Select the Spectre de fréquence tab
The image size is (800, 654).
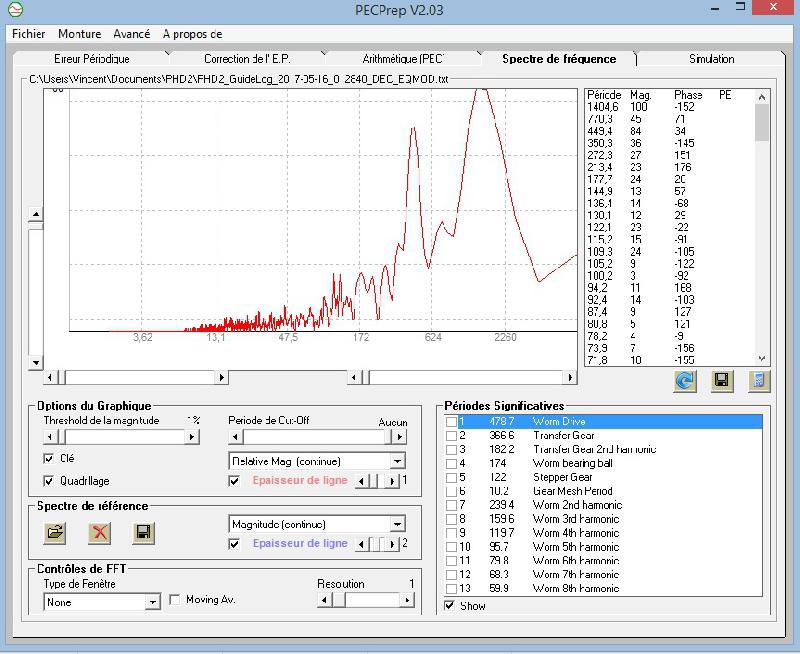(559, 59)
